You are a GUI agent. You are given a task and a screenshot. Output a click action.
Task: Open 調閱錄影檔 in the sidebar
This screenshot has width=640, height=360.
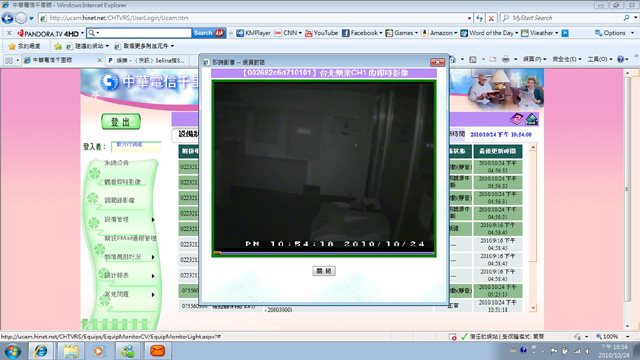119,200
